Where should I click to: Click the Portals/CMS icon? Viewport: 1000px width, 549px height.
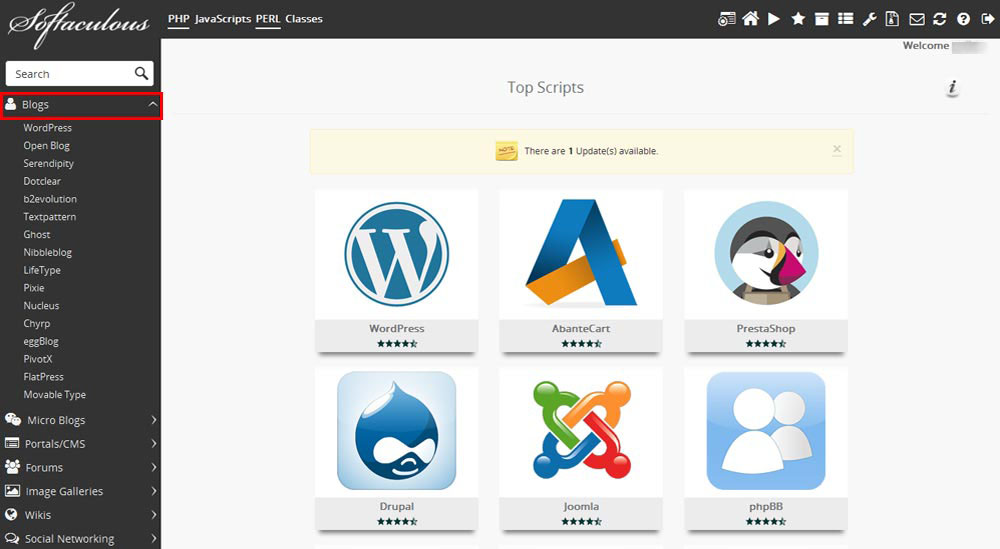tap(11, 443)
